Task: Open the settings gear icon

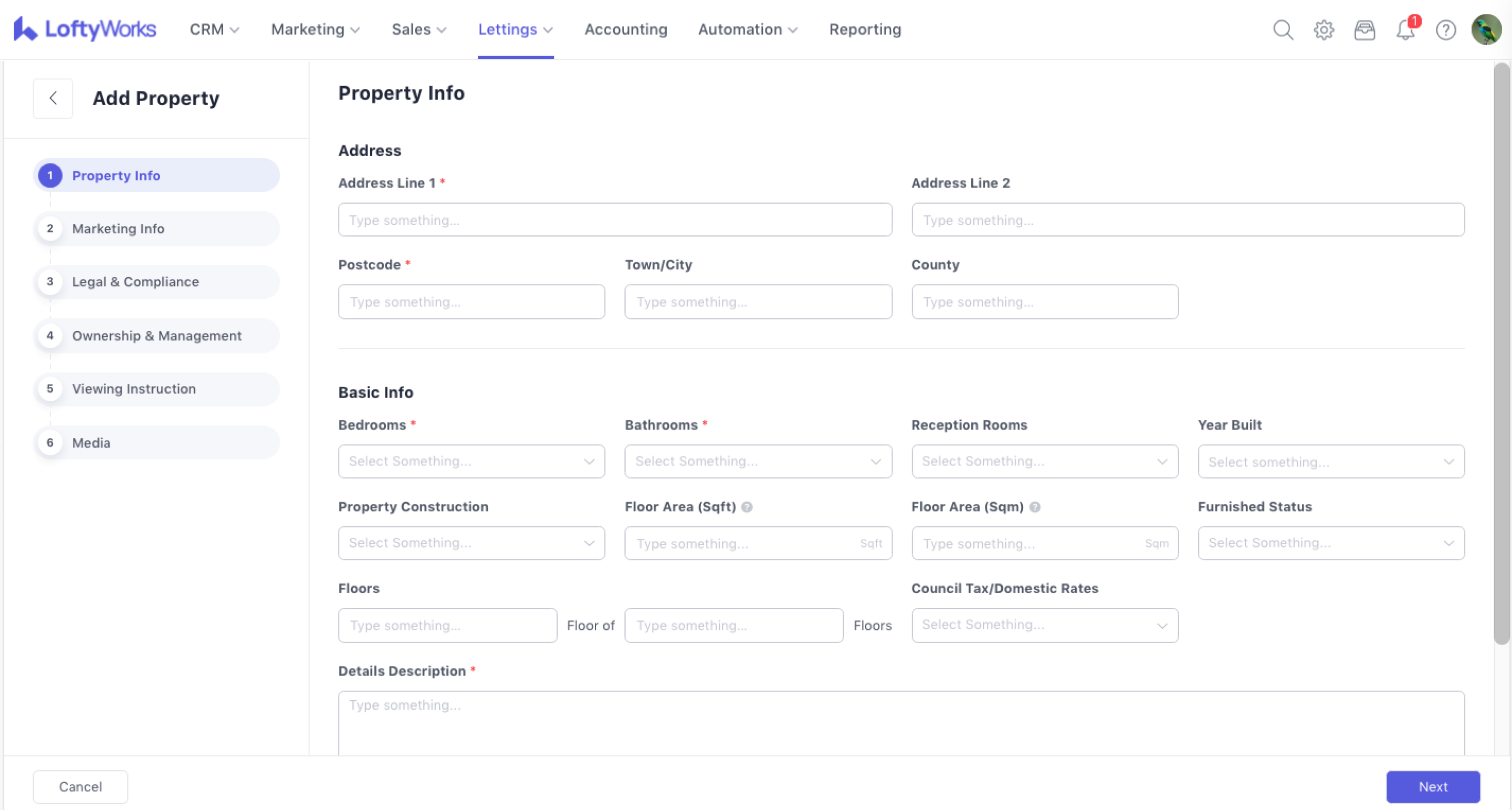Action: [1324, 29]
